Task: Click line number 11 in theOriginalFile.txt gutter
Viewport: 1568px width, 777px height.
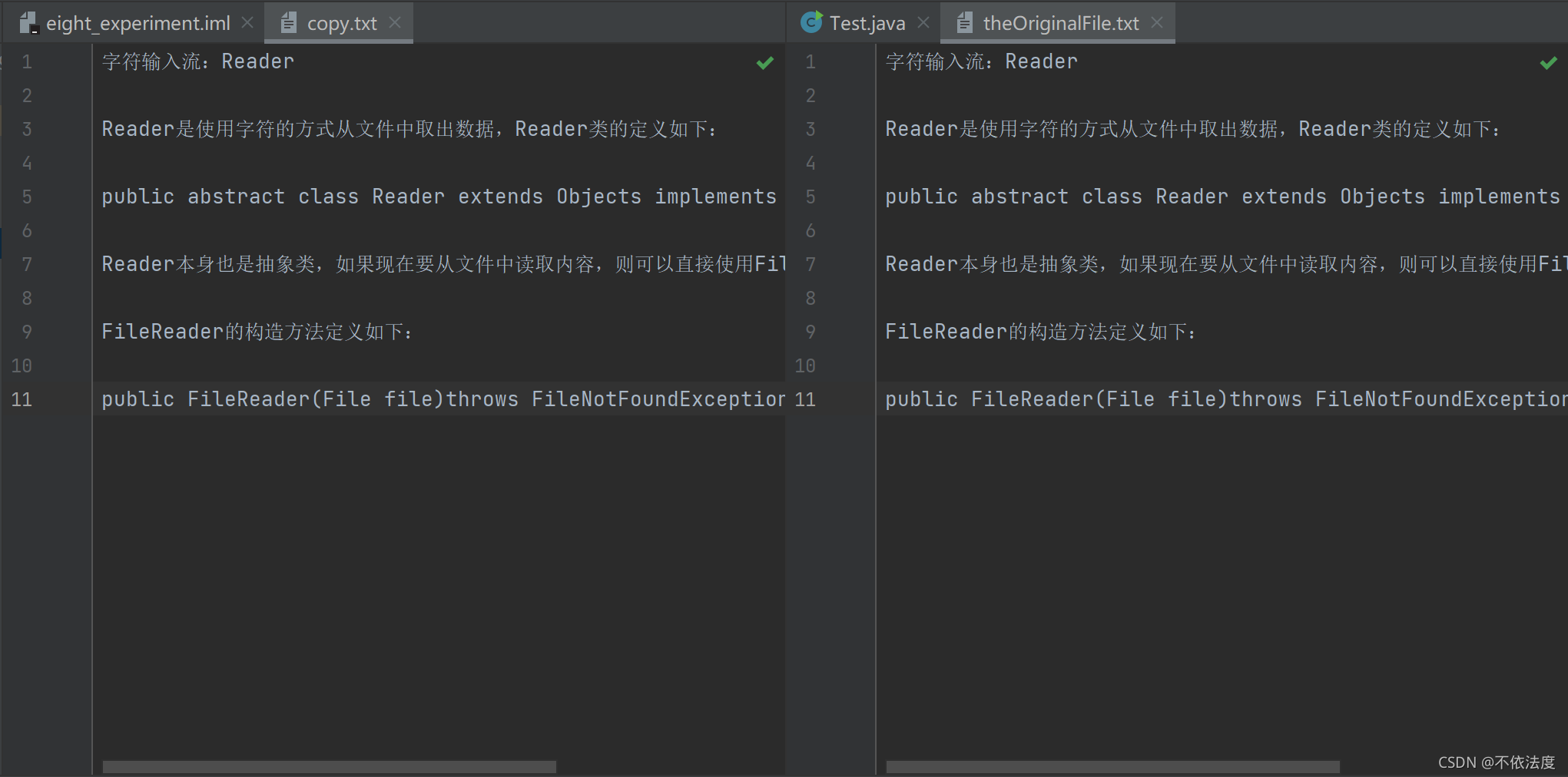Action: pyautogui.click(x=805, y=399)
